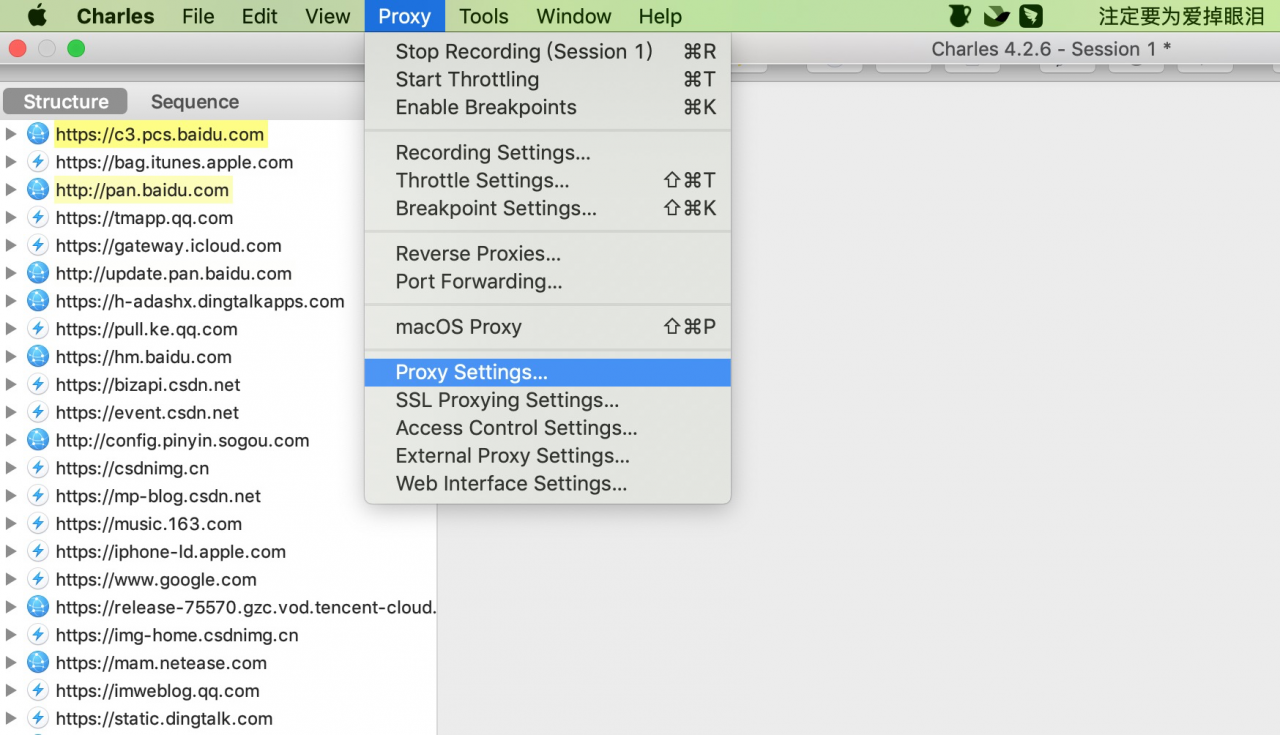The height and width of the screenshot is (735, 1280).
Task: Toggle Start Throttling in Proxy menu
Action: click(548, 79)
